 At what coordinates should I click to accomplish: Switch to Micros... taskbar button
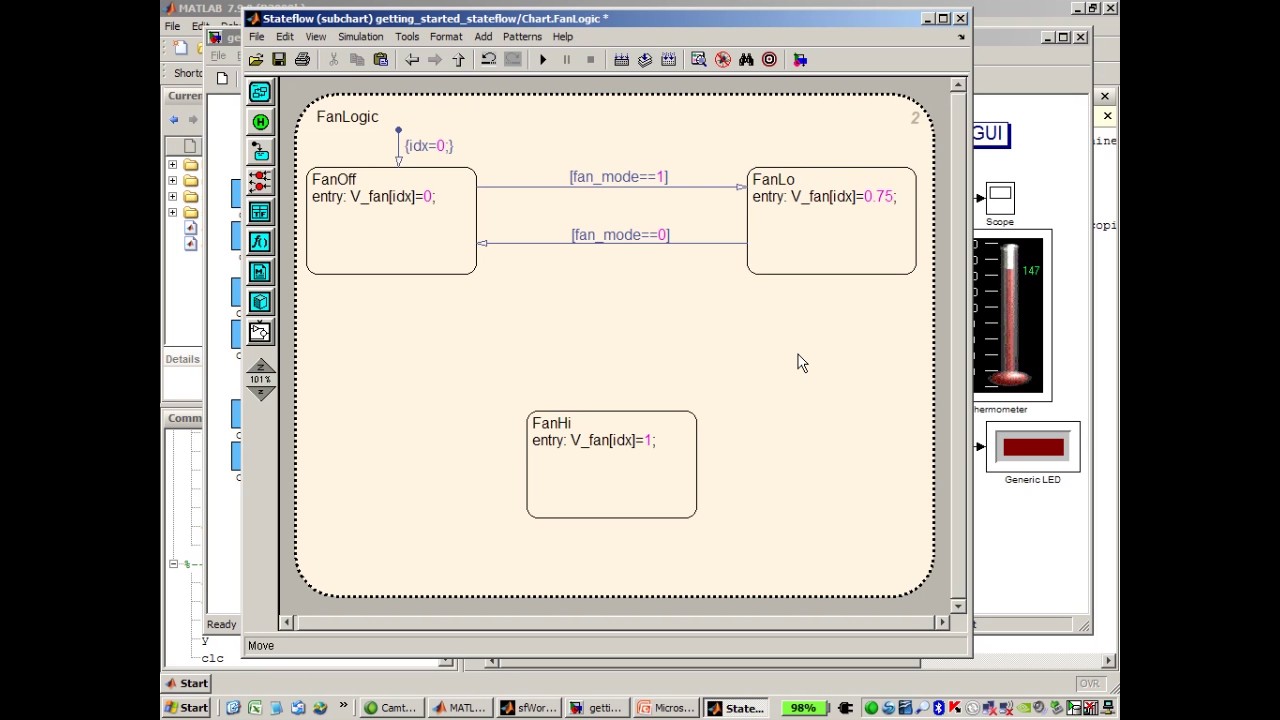pyautogui.click(x=665, y=708)
